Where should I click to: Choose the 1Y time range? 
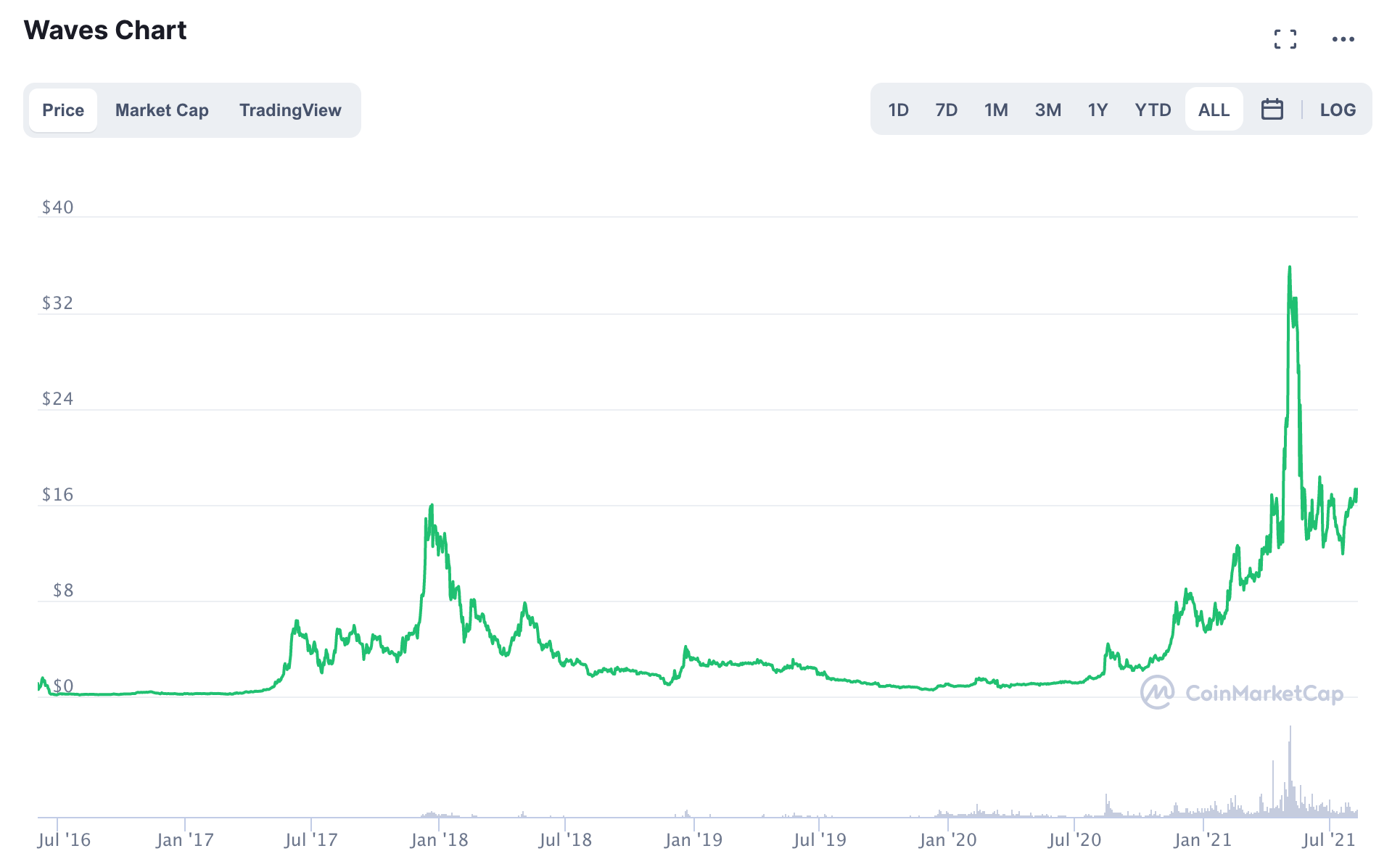[1098, 110]
